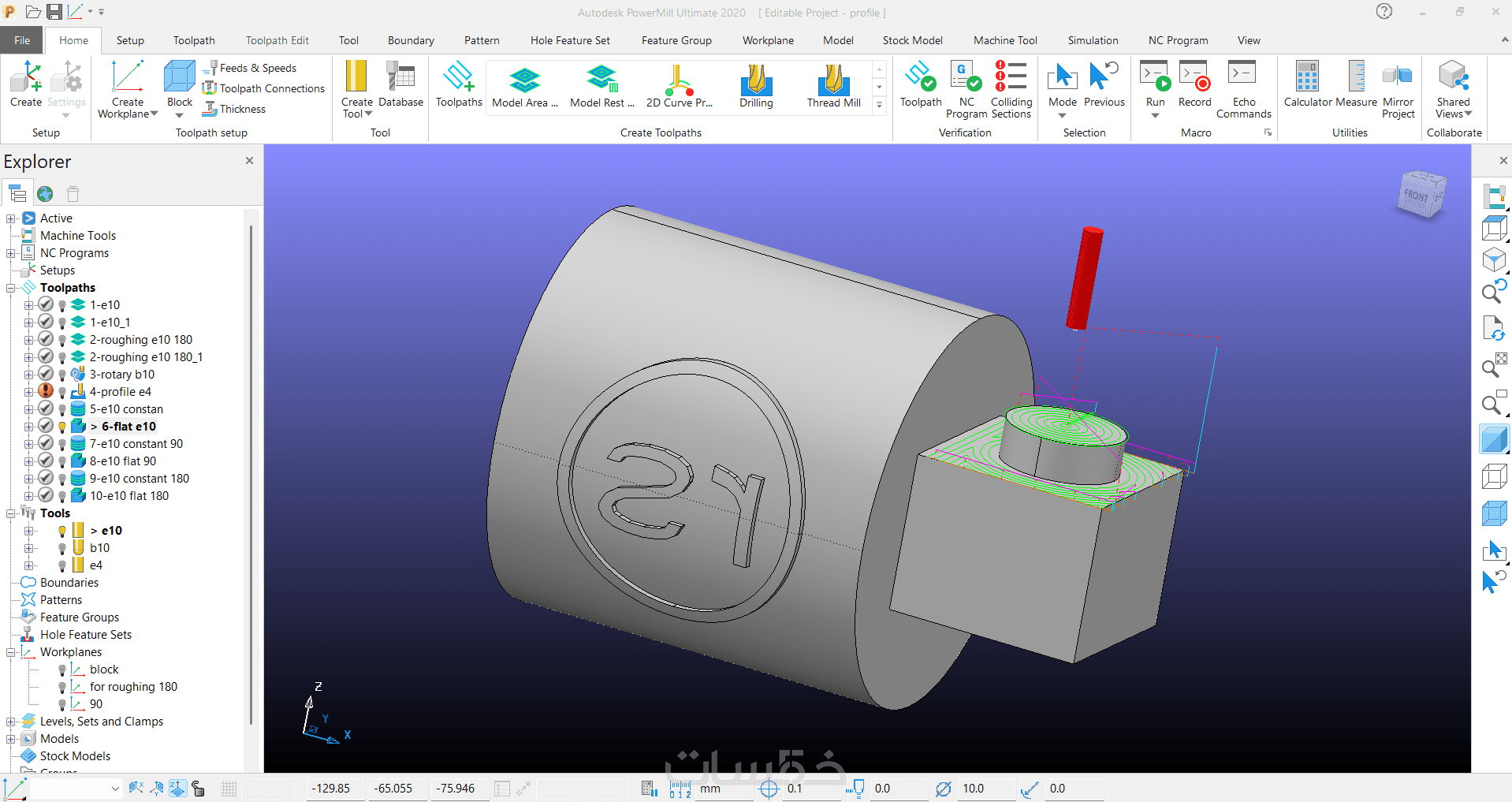The image size is (1512, 802).
Task: Switch to the Boundary ribbon tab
Action: pos(411,40)
